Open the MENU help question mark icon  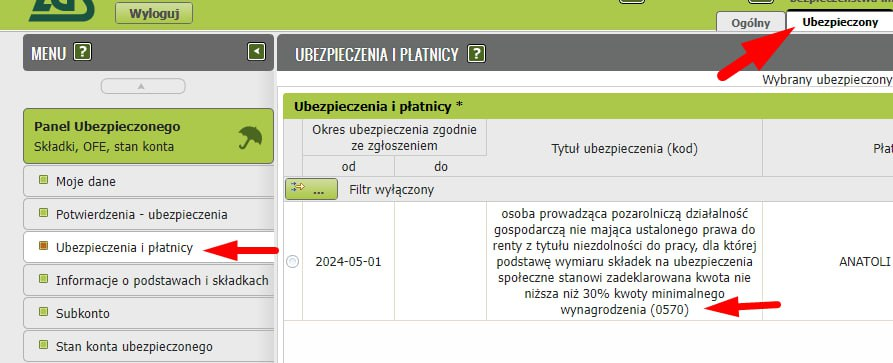[83, 52]
